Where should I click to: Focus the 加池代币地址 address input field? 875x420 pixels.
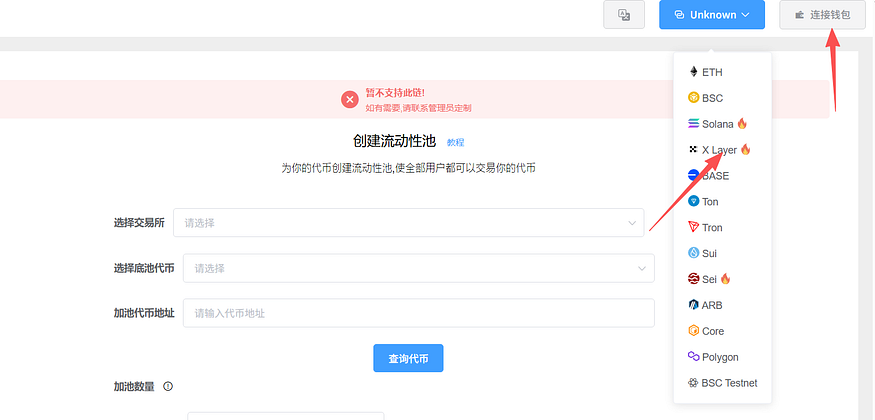(419, 313)
